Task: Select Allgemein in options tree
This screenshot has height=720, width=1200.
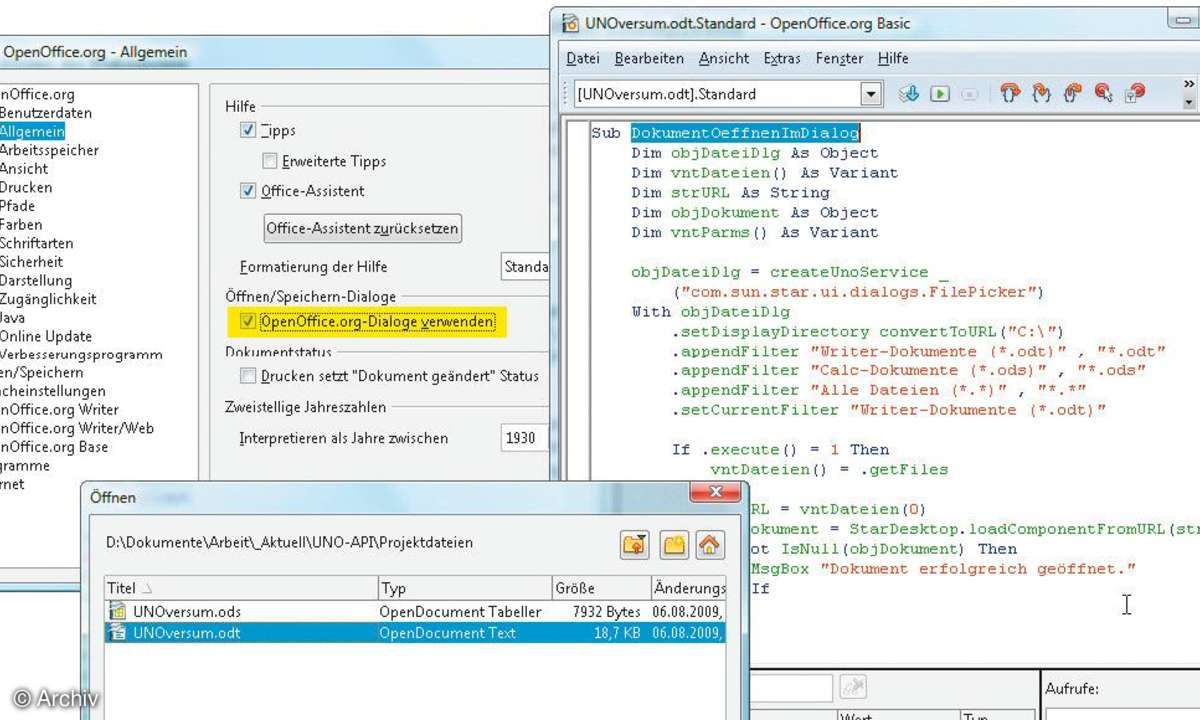Action: tap(32, 131)
